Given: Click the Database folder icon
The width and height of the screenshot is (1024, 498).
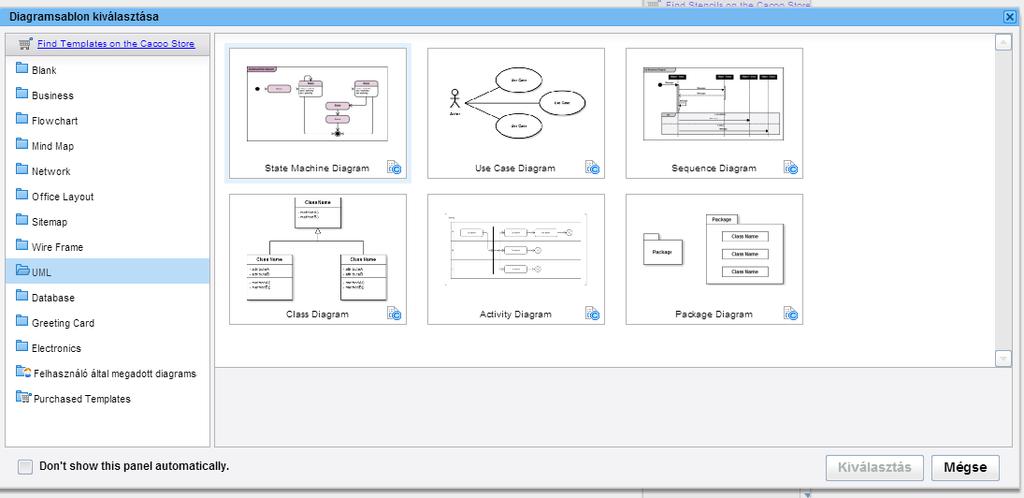Looking at the screenshot, I should pos(22,296).
